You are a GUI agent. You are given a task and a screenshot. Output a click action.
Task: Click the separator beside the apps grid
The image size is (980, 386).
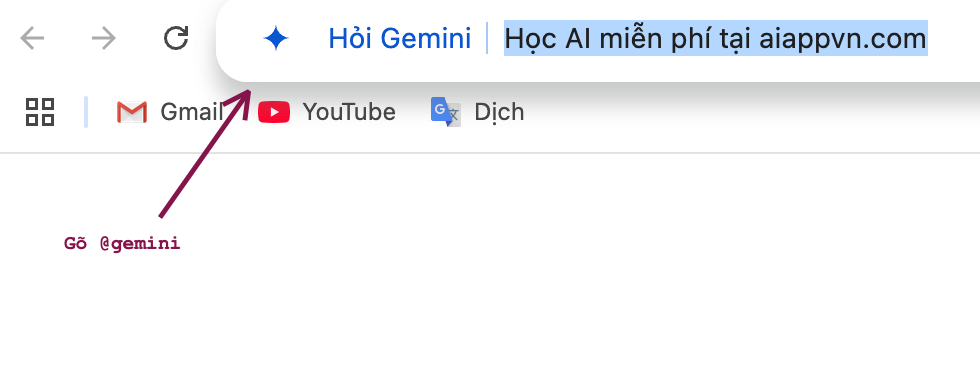86,112
